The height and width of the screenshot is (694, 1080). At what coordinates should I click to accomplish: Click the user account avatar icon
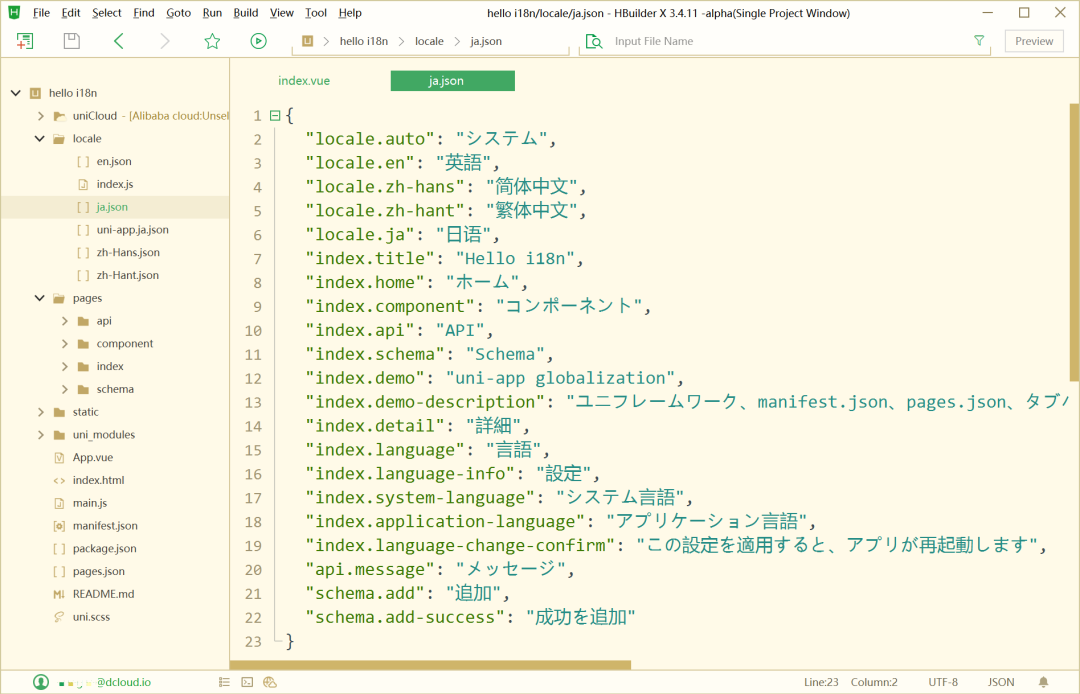[41, 682]
